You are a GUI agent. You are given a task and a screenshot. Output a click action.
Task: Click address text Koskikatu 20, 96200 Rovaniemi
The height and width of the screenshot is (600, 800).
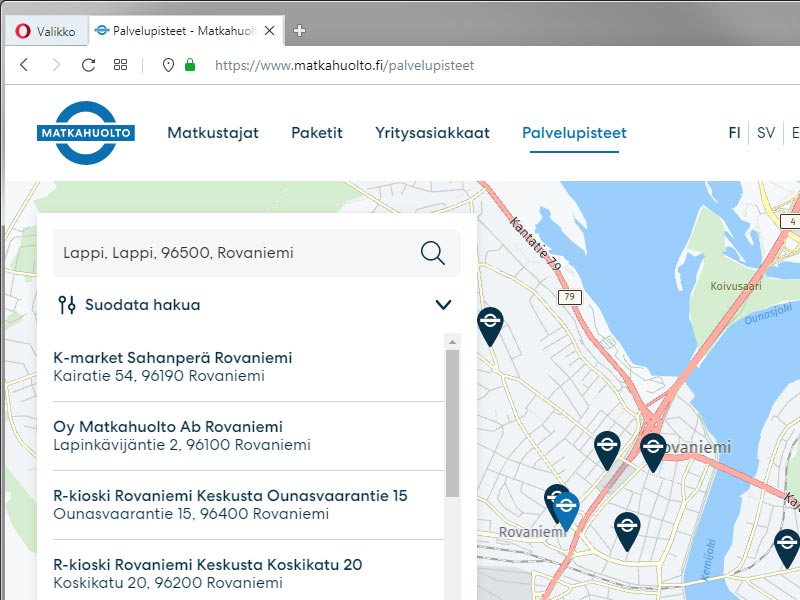168,583
